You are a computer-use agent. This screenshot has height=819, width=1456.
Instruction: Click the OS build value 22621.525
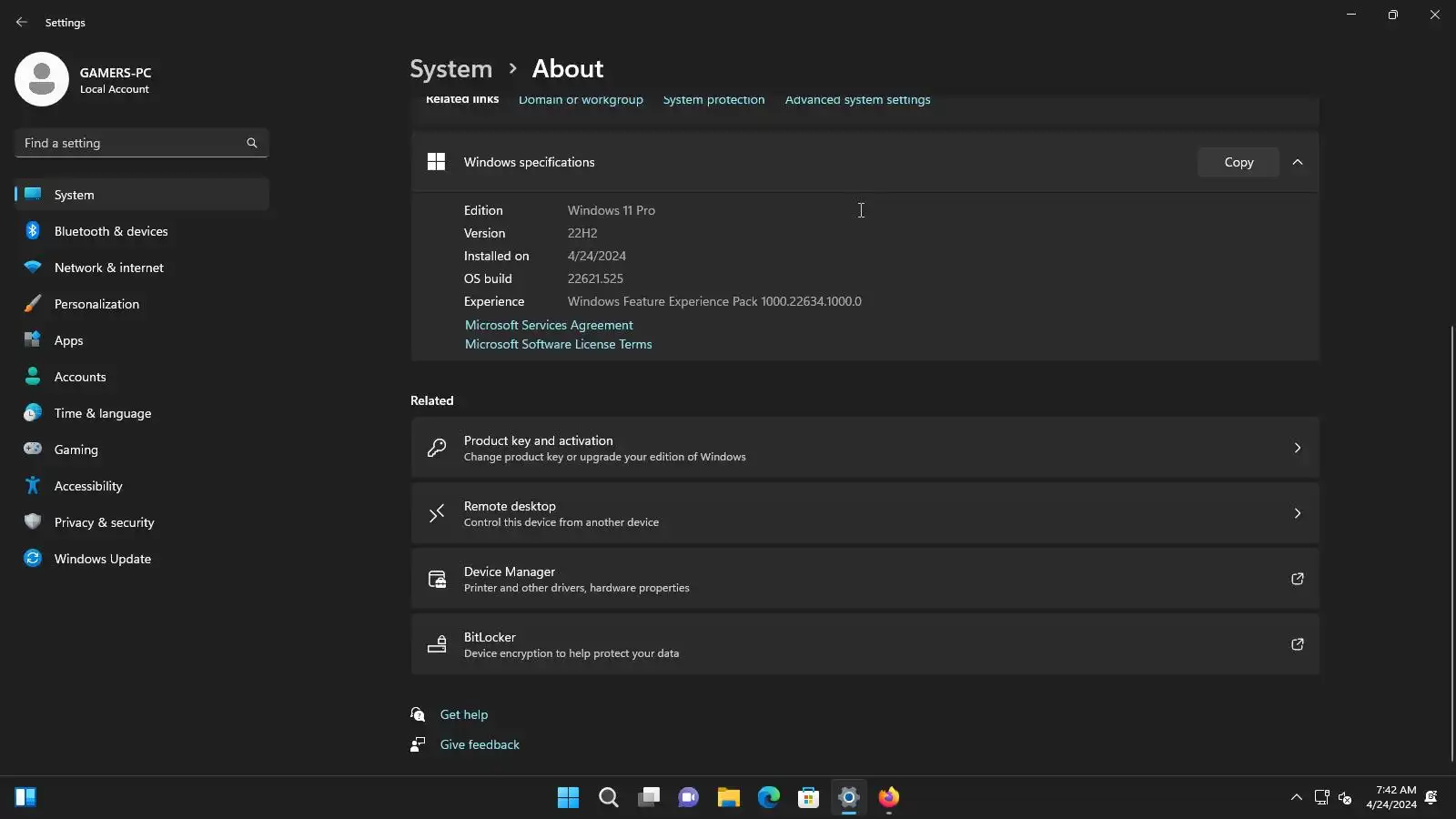click(x=595, y=278)
